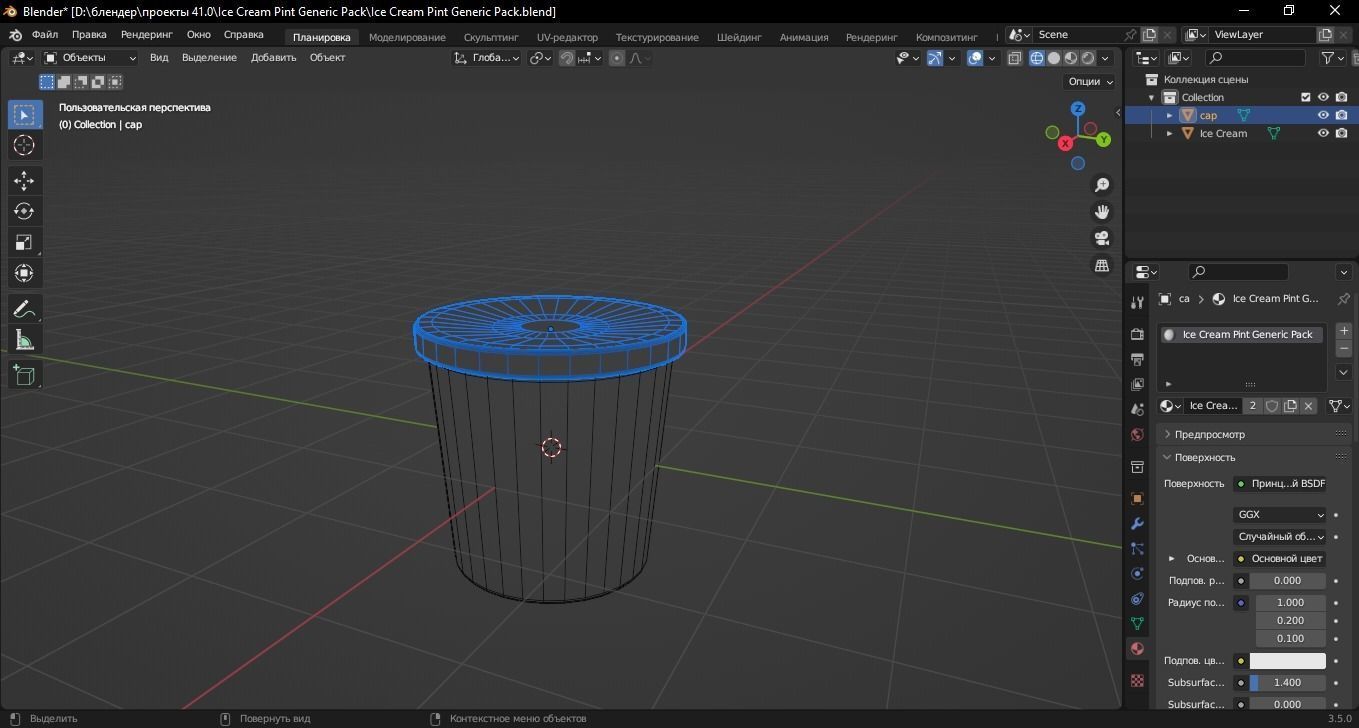The height and width of the screenshot is (728, 1359).
Task: Open the 'Объект' viewport menu
Action: (x=327, y=58)
